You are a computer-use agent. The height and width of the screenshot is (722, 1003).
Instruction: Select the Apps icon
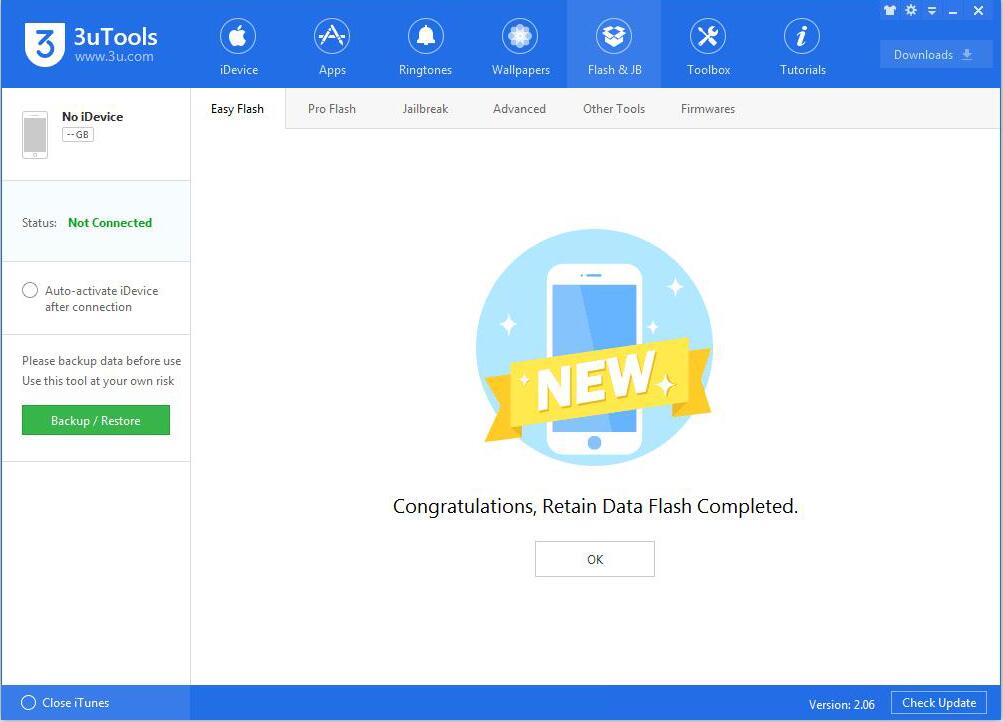point(332,44)
